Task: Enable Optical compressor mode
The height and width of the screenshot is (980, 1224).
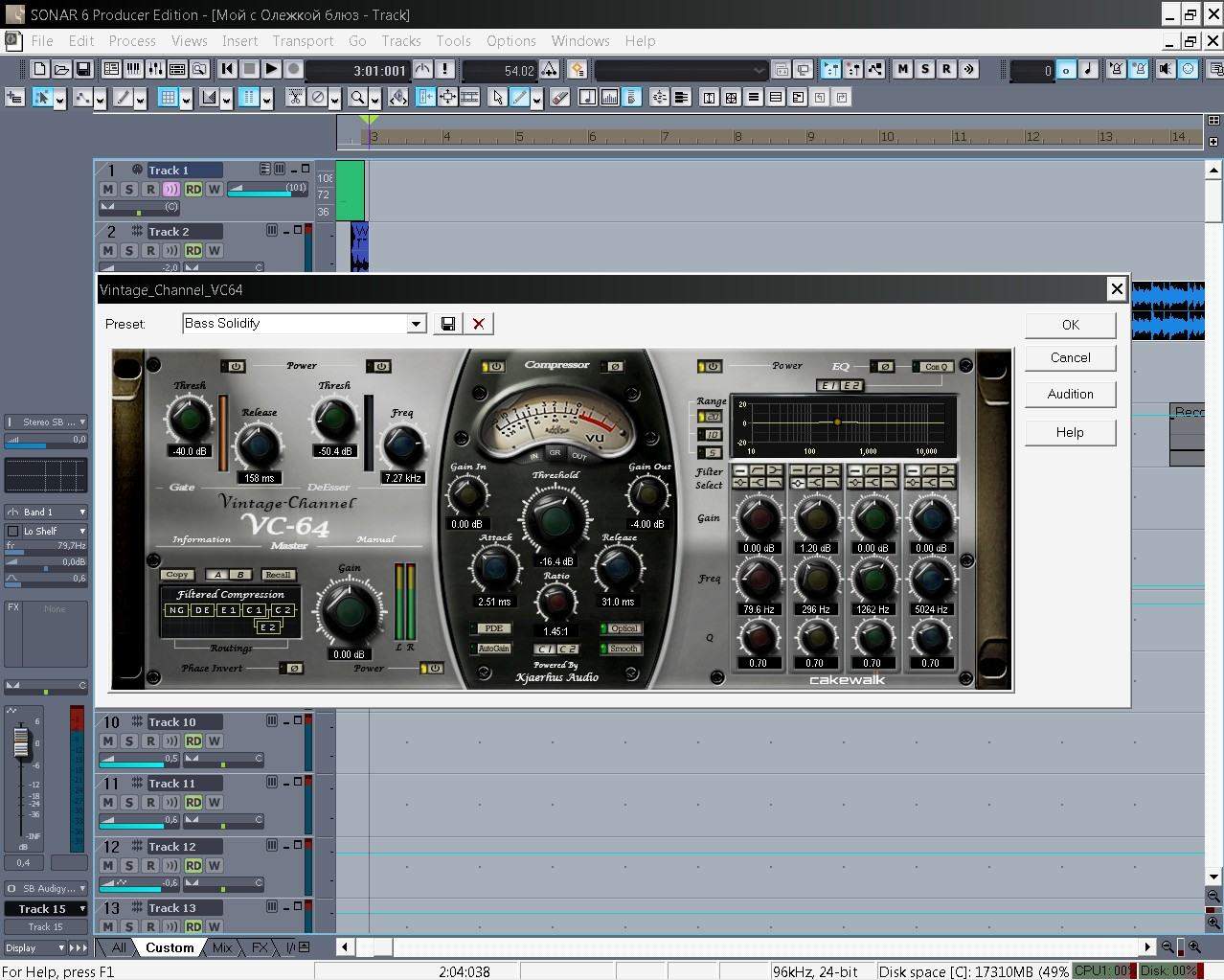Action: pos(622,628)
